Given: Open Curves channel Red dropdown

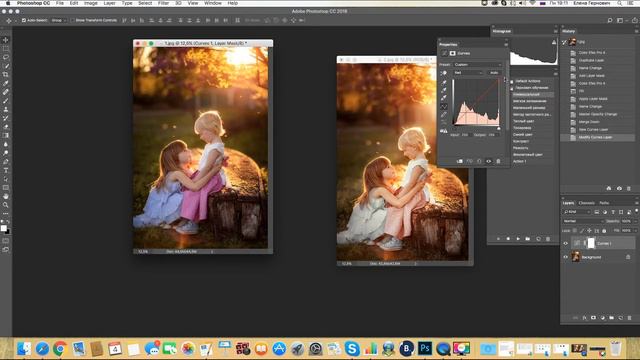Looking at the screenshot, I should point(468,73).
